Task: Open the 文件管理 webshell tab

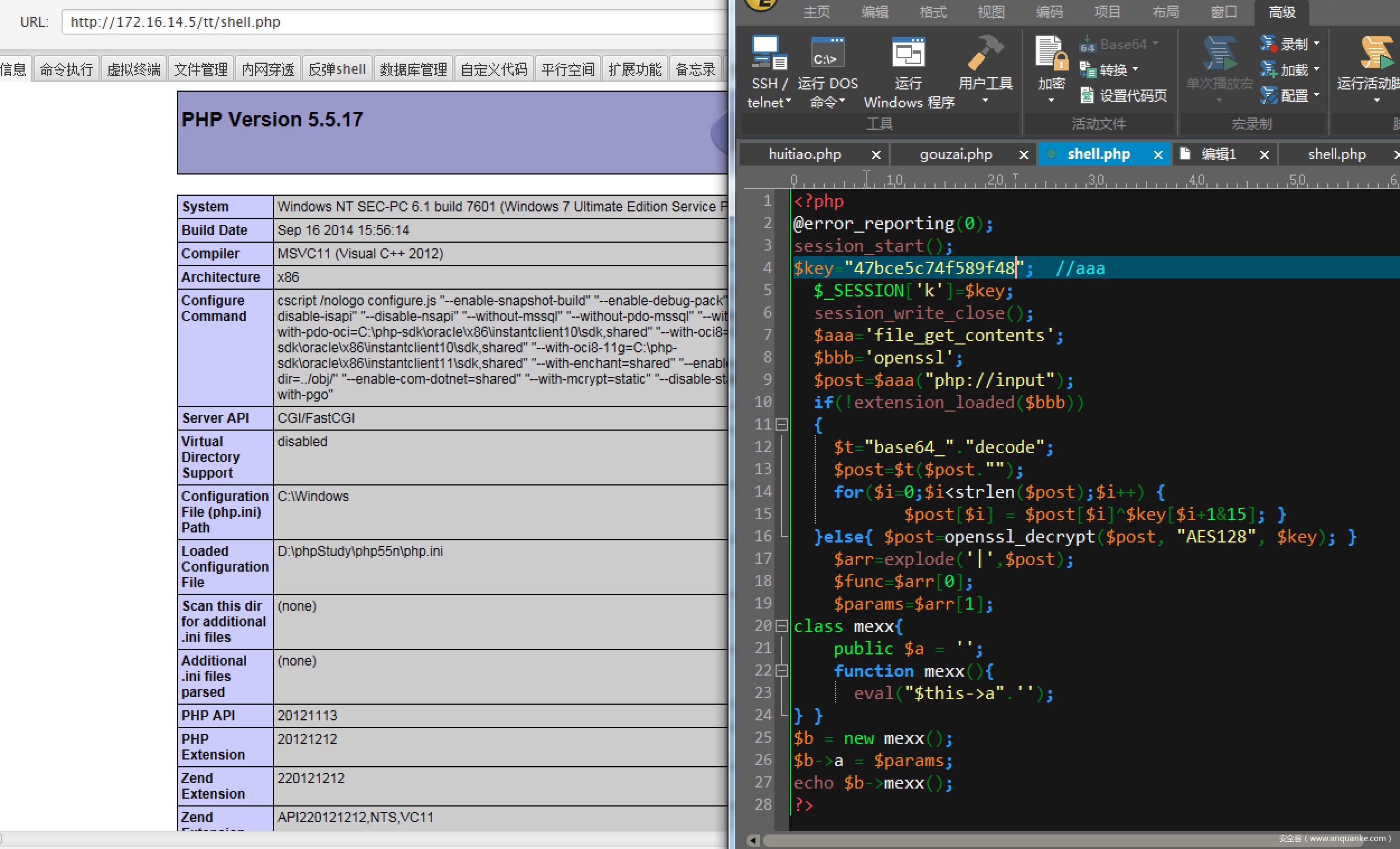Action: (x=200, y=69)
